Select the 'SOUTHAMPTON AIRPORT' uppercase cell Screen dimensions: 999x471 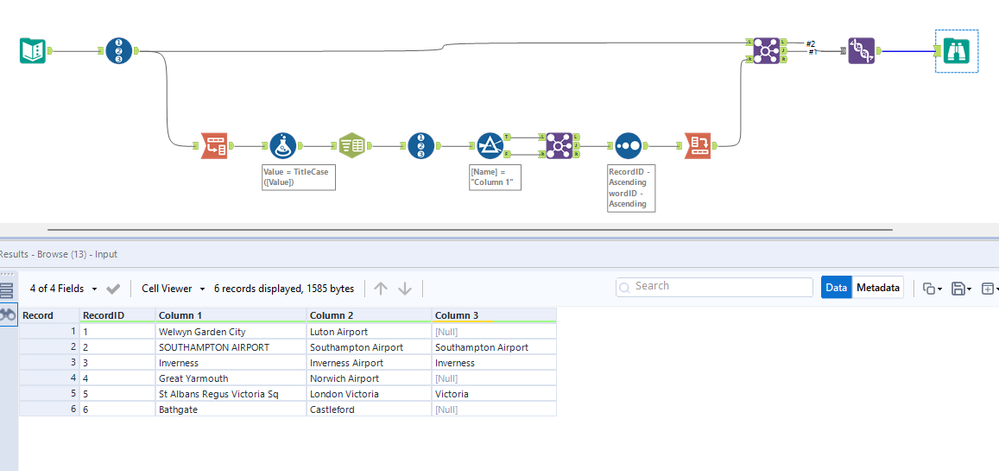coord(231,347)
